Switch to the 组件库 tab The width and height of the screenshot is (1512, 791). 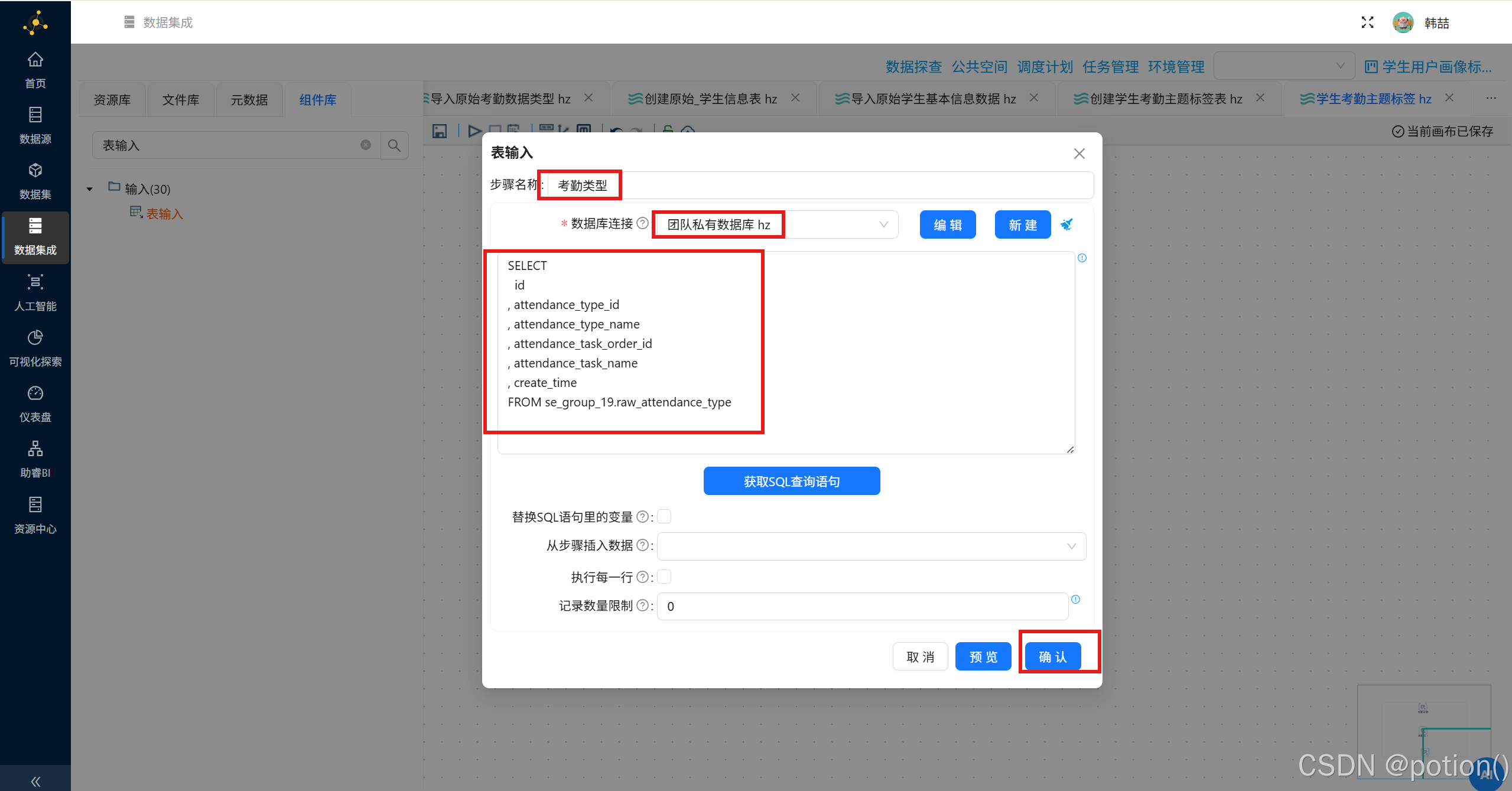[318, 100]
